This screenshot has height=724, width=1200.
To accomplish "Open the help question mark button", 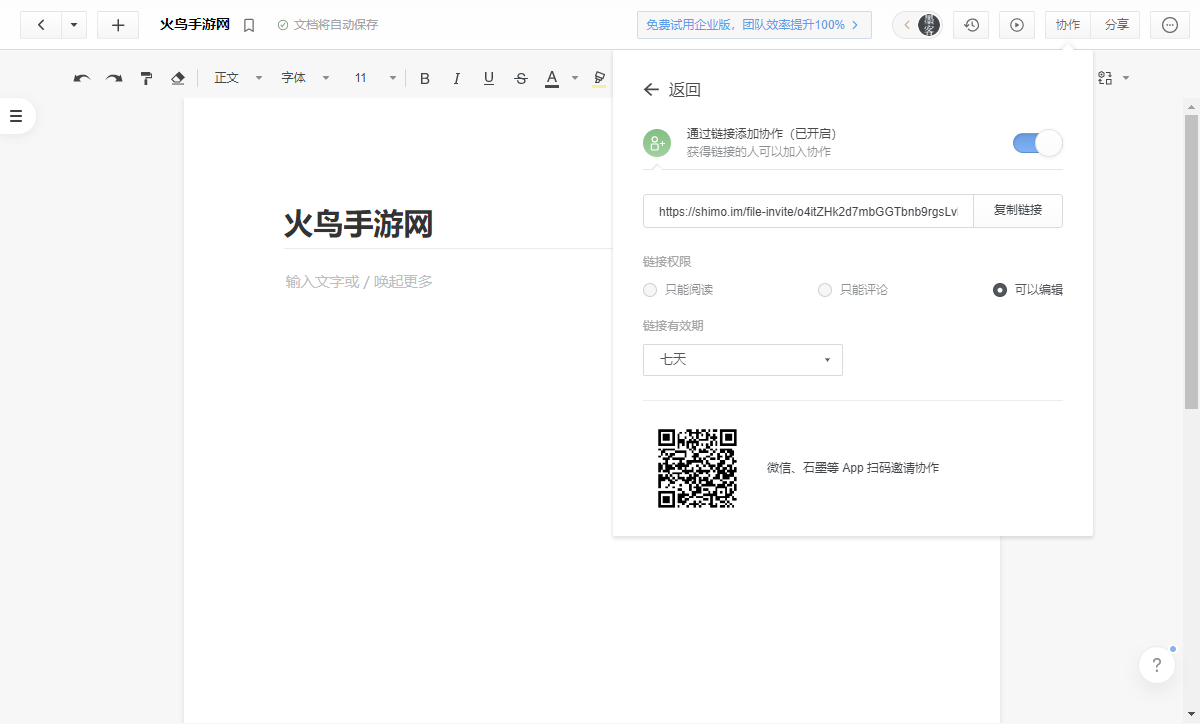I will (x=1157, y=665).
